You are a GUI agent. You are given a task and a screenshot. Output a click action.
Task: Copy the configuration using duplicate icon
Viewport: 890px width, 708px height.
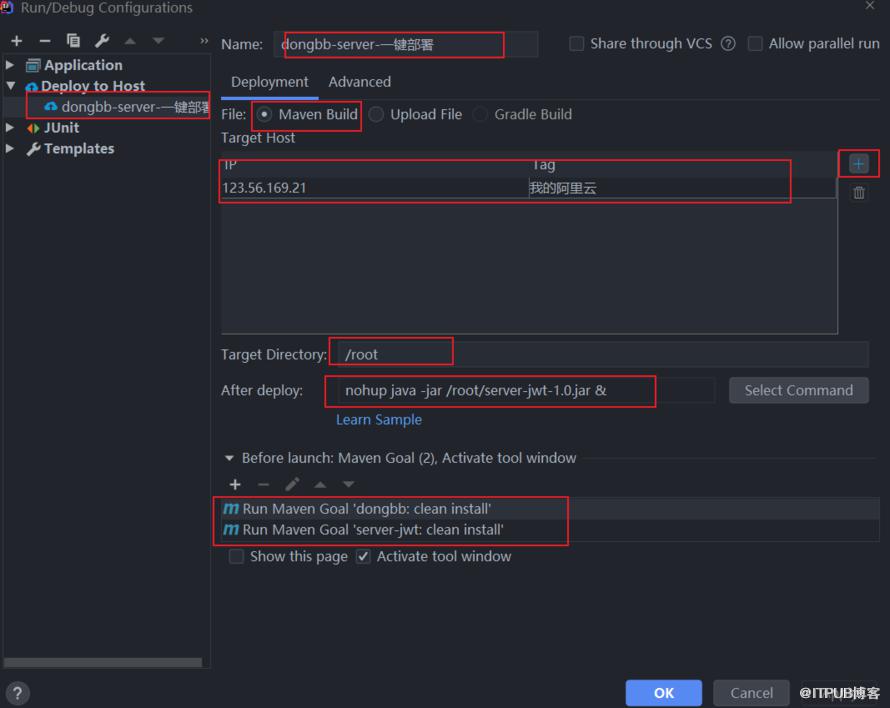coord(73,41)
